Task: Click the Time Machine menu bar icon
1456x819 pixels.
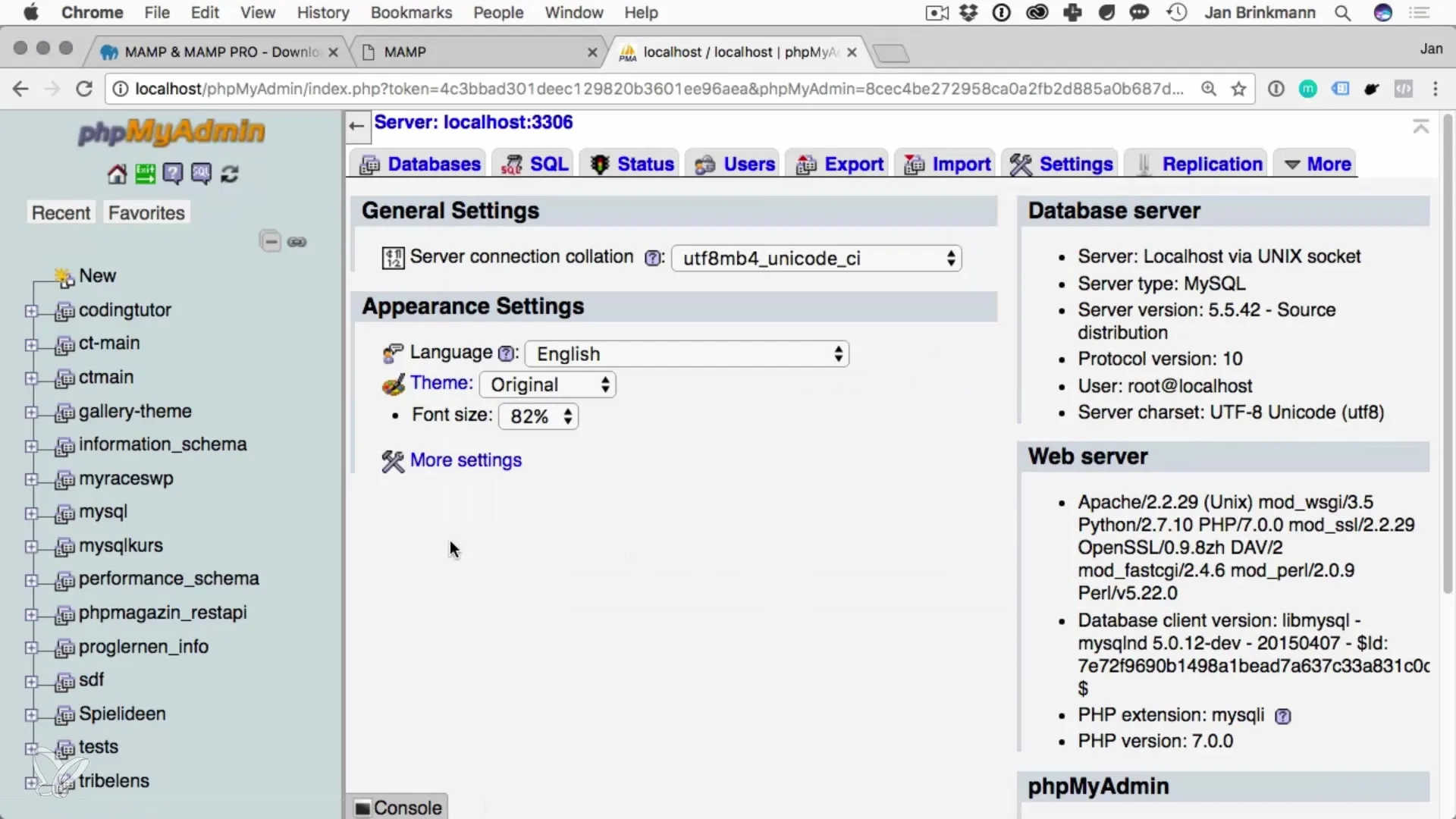Action: point(1176,13)
